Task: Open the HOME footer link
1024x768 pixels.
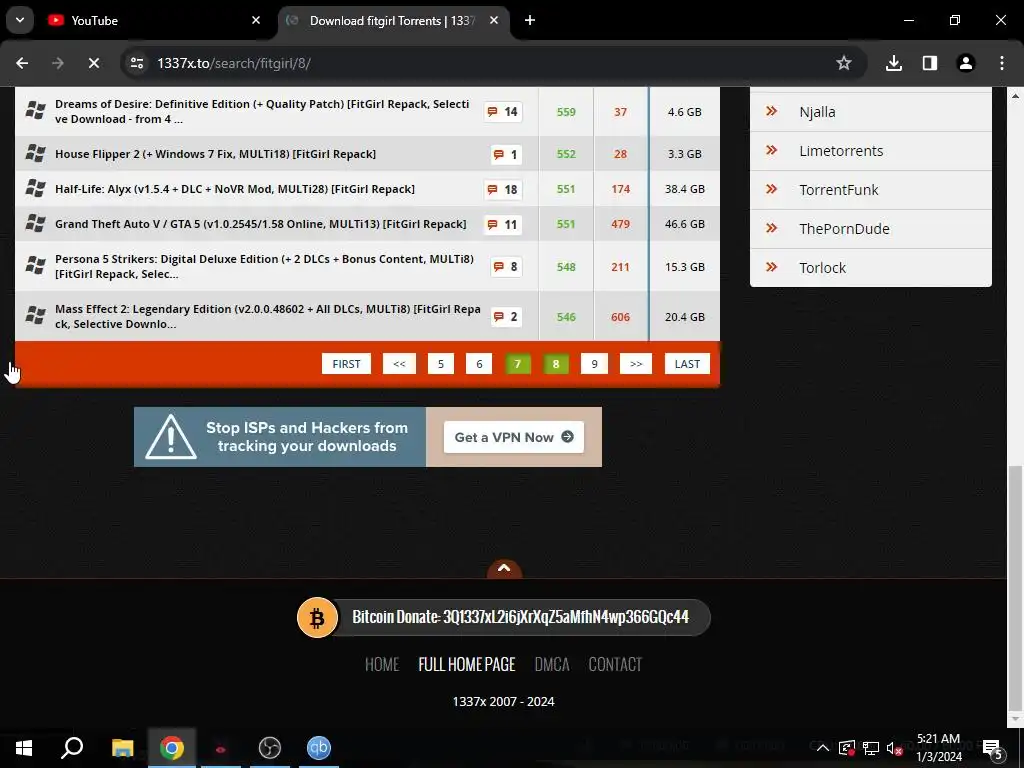Action: pyautogui.click(x=382, y=664)
